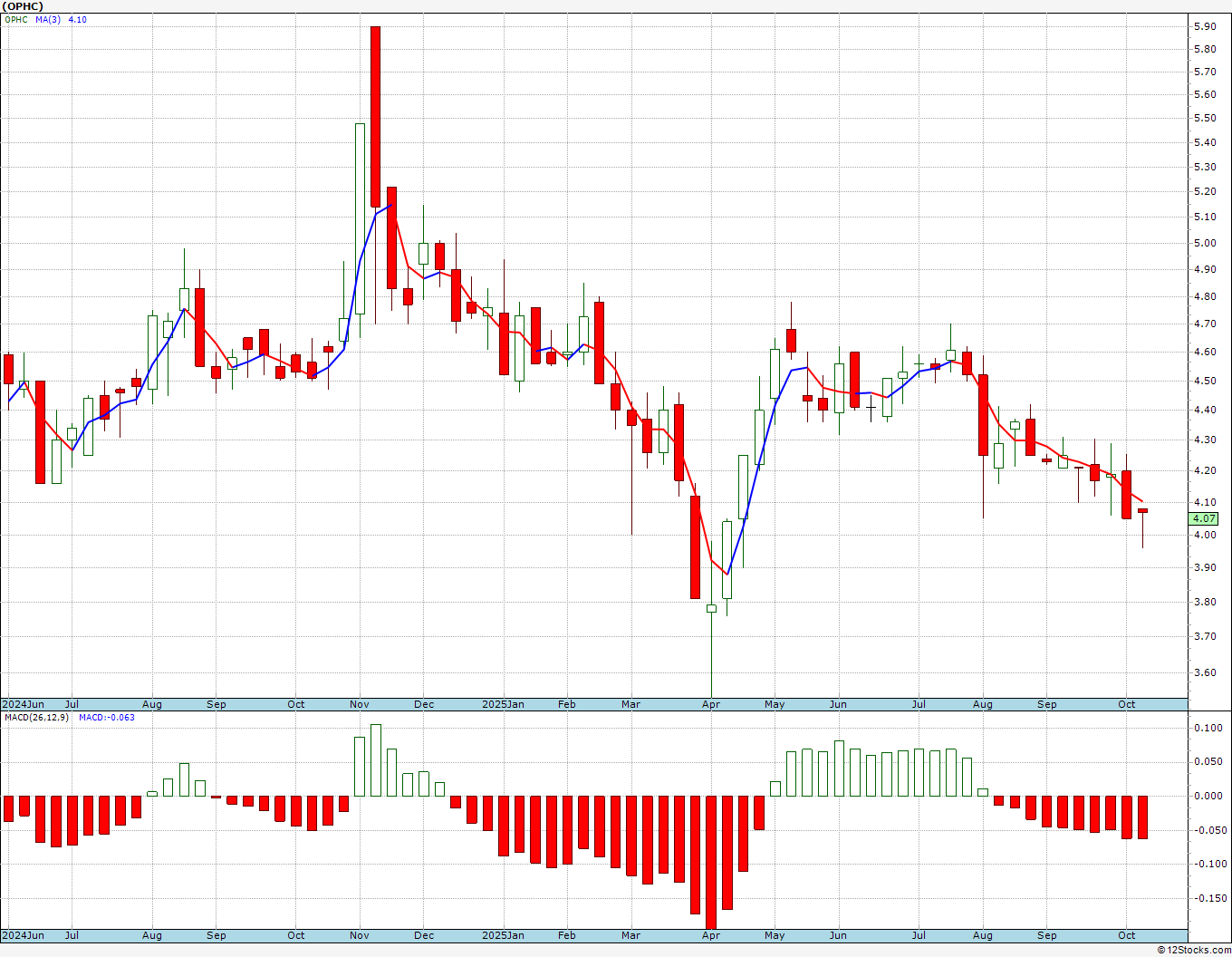The height and width of the screenshot is (957, 1232).
Task: Click the 4.80 price axis label
Action: click(x=1205, y=296)
